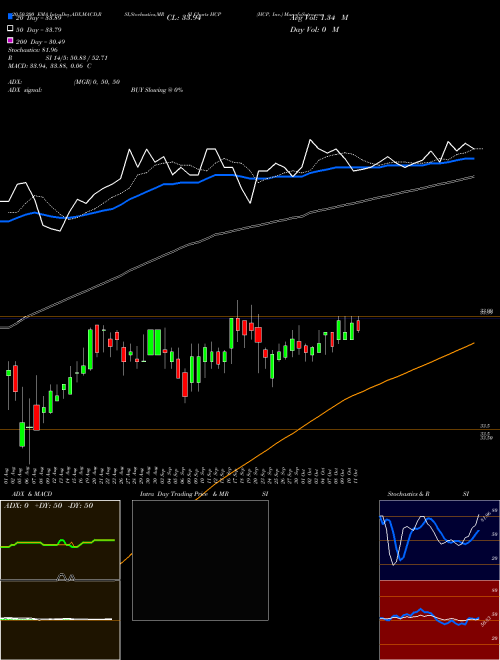
Task: Click the 'CL: 33.94' closing price label
Action: point(184,18)
